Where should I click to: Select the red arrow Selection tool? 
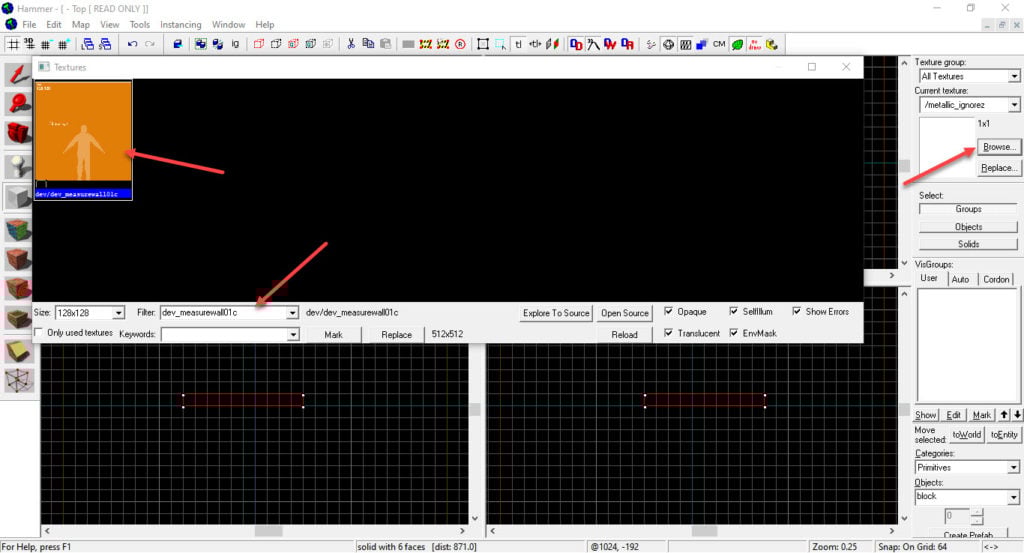(18, 76)
